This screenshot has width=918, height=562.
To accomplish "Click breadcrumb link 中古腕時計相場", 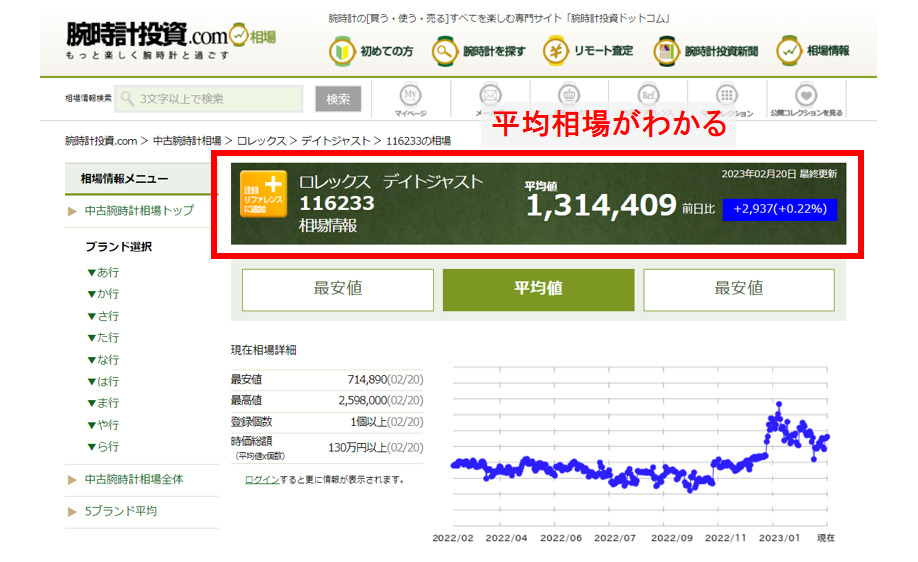I will [x=187, y=141].
